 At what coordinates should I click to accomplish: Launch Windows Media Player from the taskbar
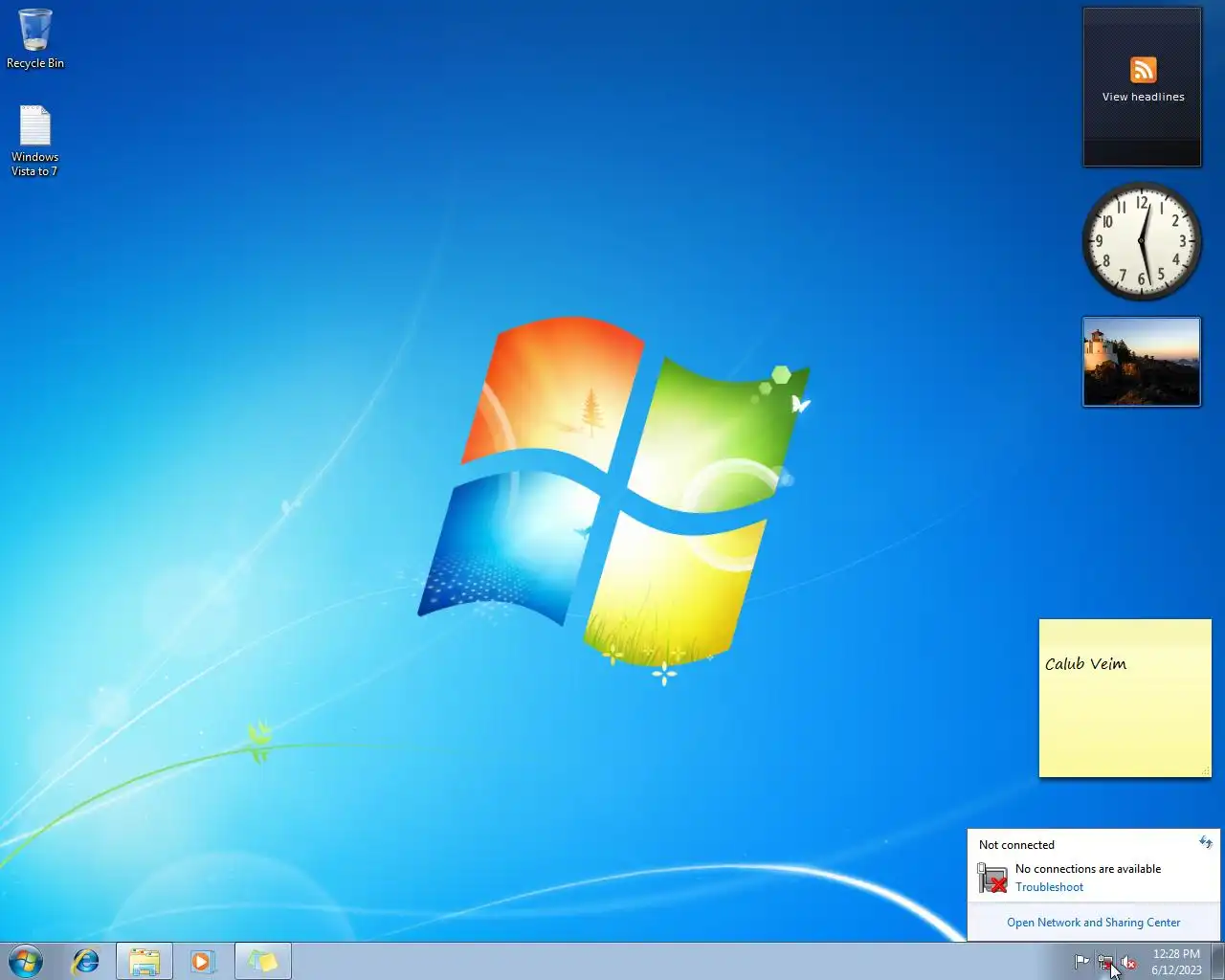tap(203, 961)
